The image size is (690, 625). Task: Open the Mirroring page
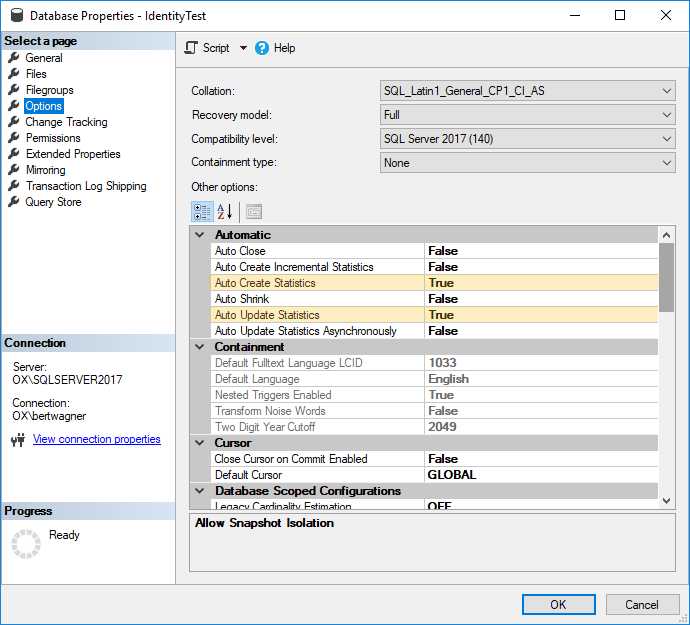[45, 170]
